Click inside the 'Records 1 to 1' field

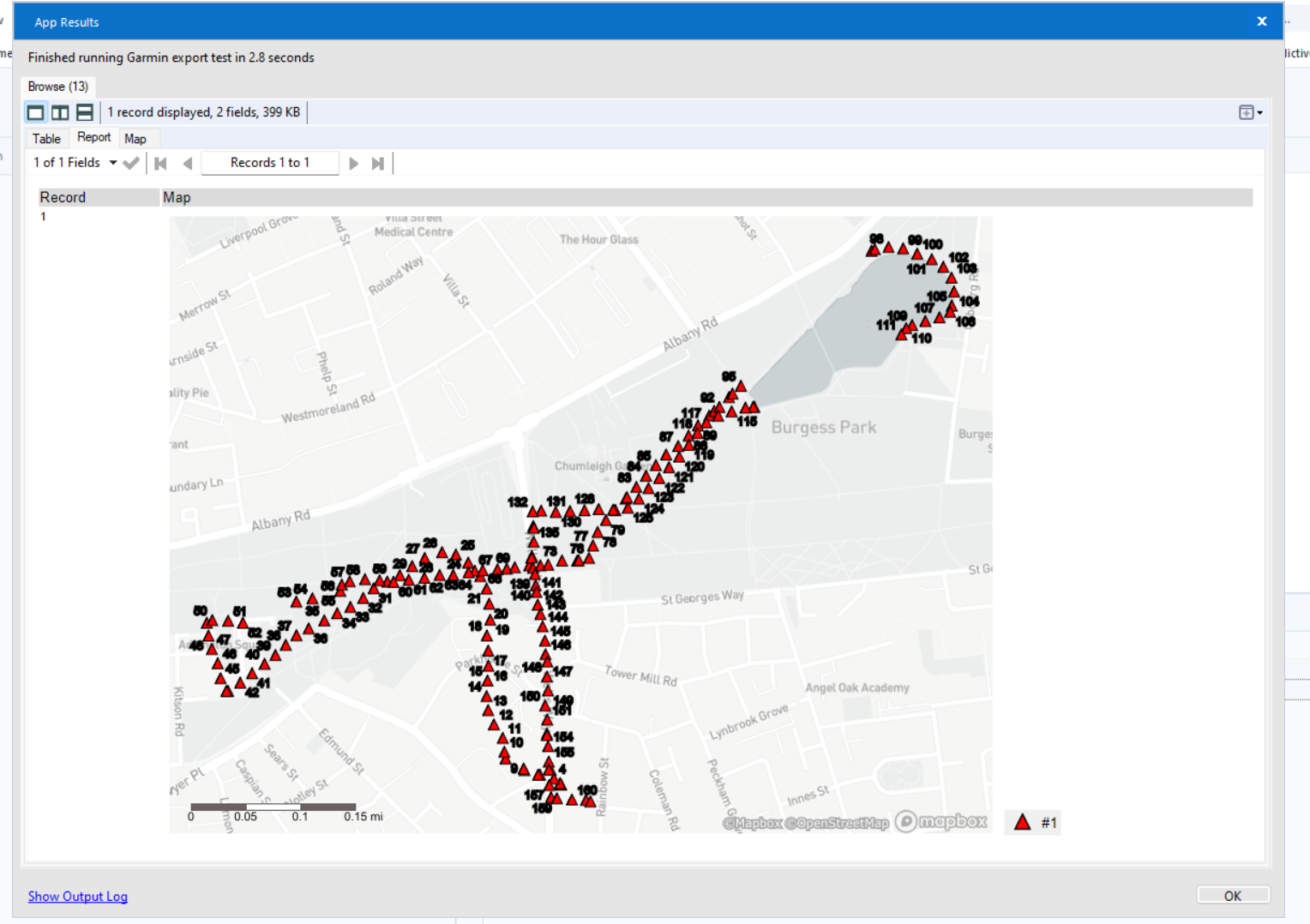point(269,162)
